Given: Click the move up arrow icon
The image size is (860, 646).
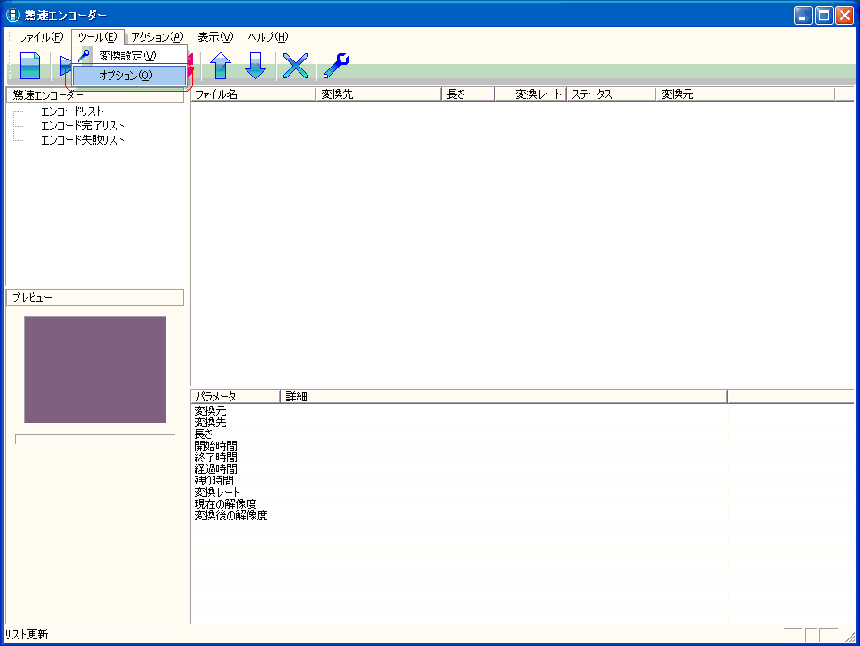Looking at the screenshot, I should 220,65.
